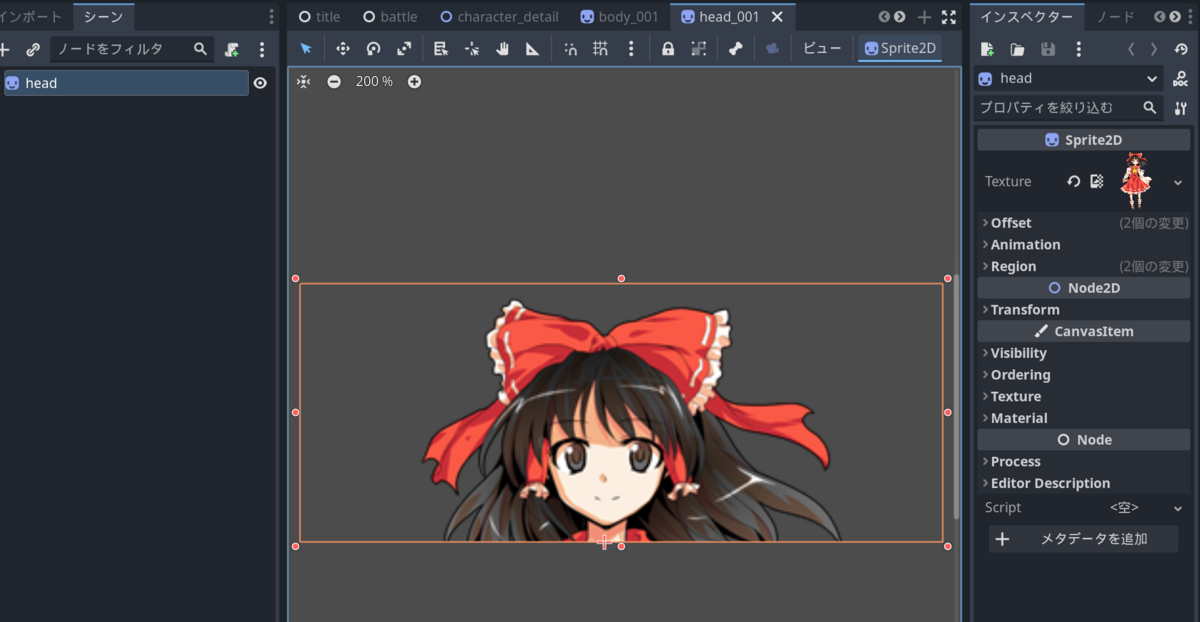Open the scene dock three-dot options

271,17
